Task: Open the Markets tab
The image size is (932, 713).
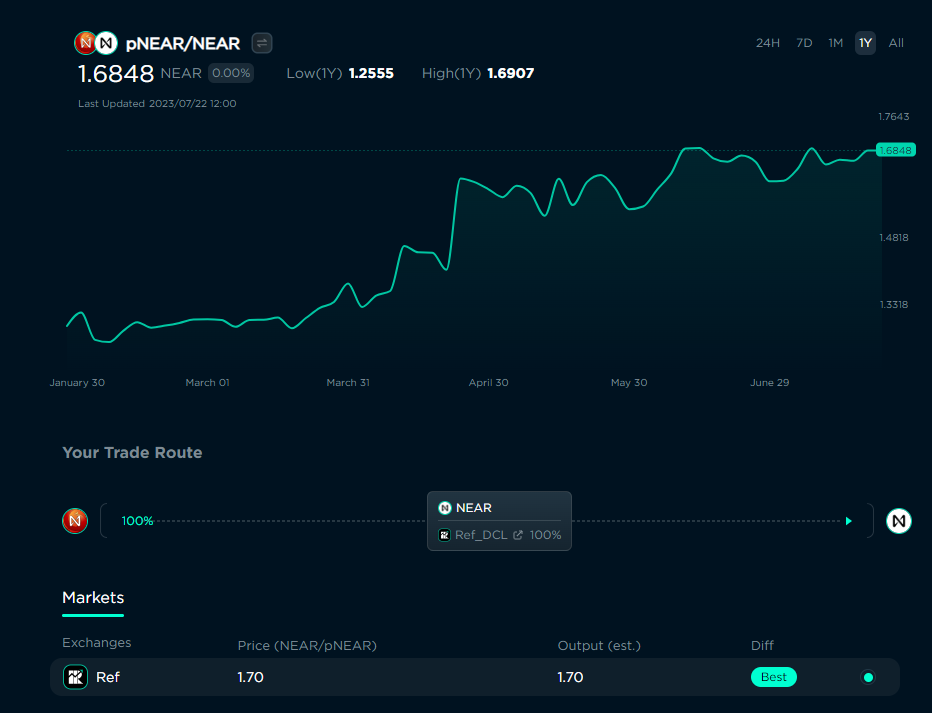Action: [x=93, y=598]
